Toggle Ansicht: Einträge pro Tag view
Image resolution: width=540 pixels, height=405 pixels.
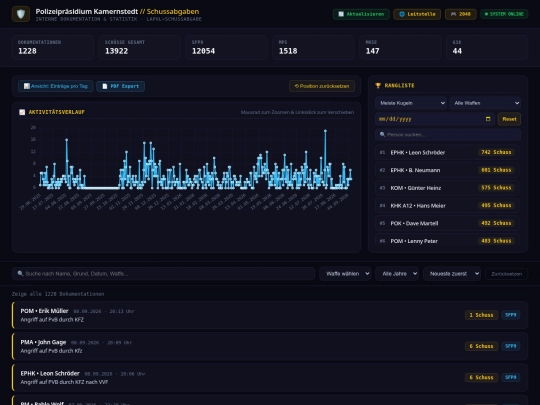click(x=55, y=86)
